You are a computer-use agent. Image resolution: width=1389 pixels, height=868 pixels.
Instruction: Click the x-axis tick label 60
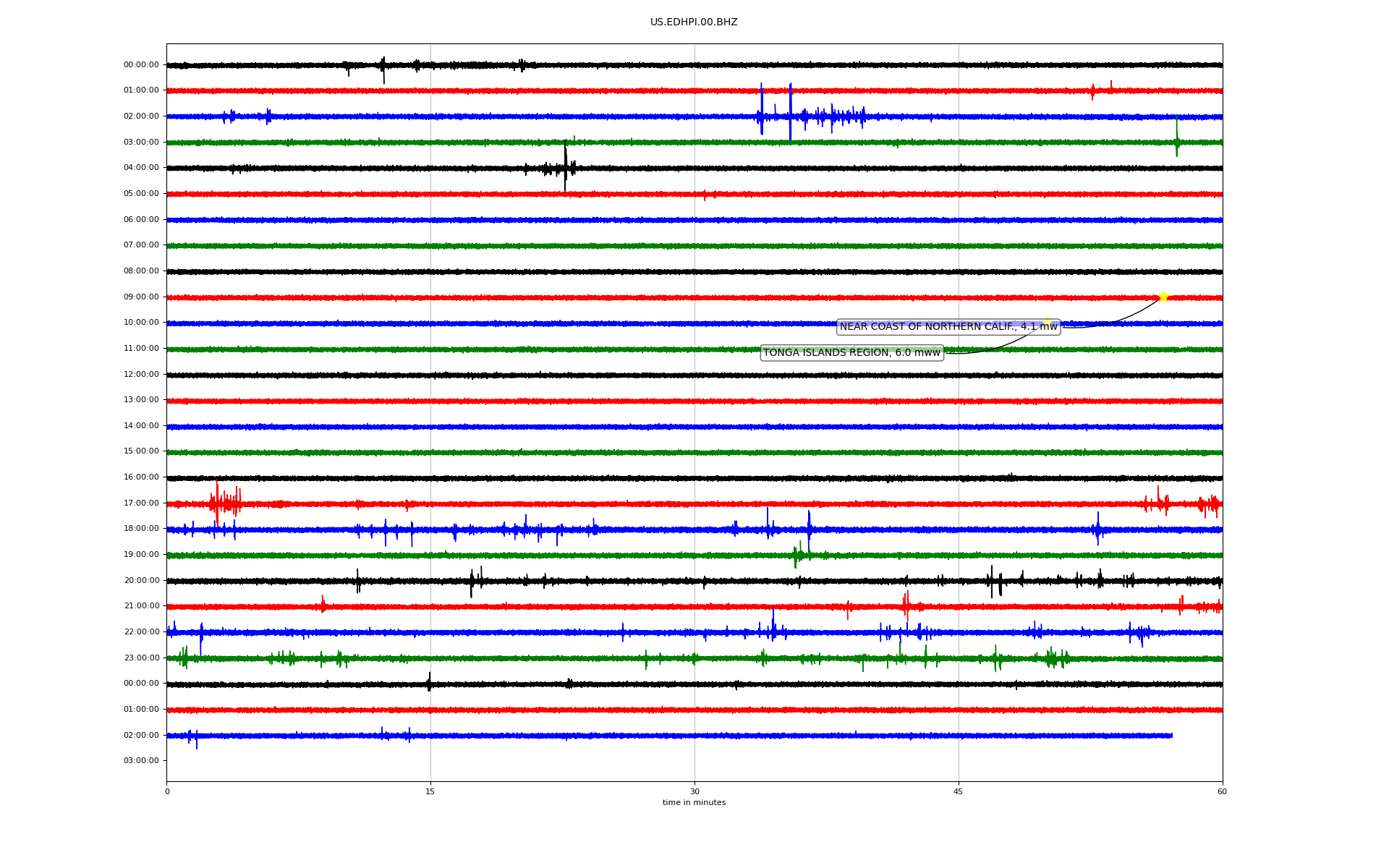click(1222, 791)
